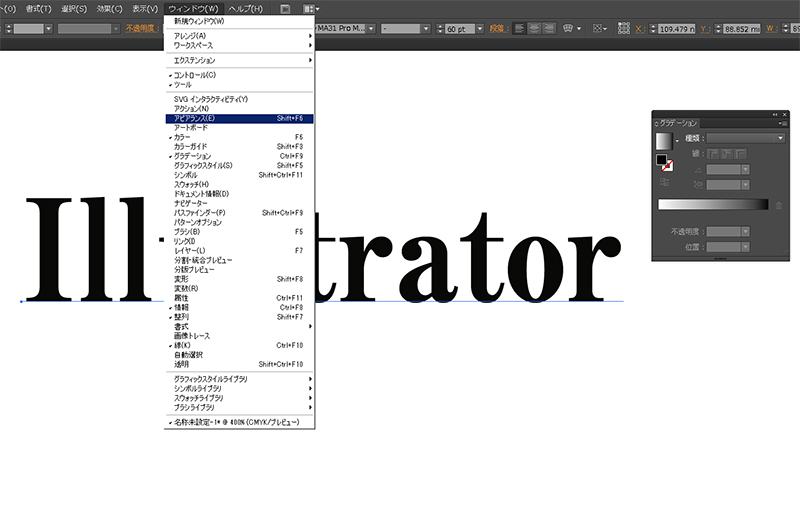Viewport: 800px width, 520px height.
Task: Click the gradient slider bar
Action: [713, 204]
